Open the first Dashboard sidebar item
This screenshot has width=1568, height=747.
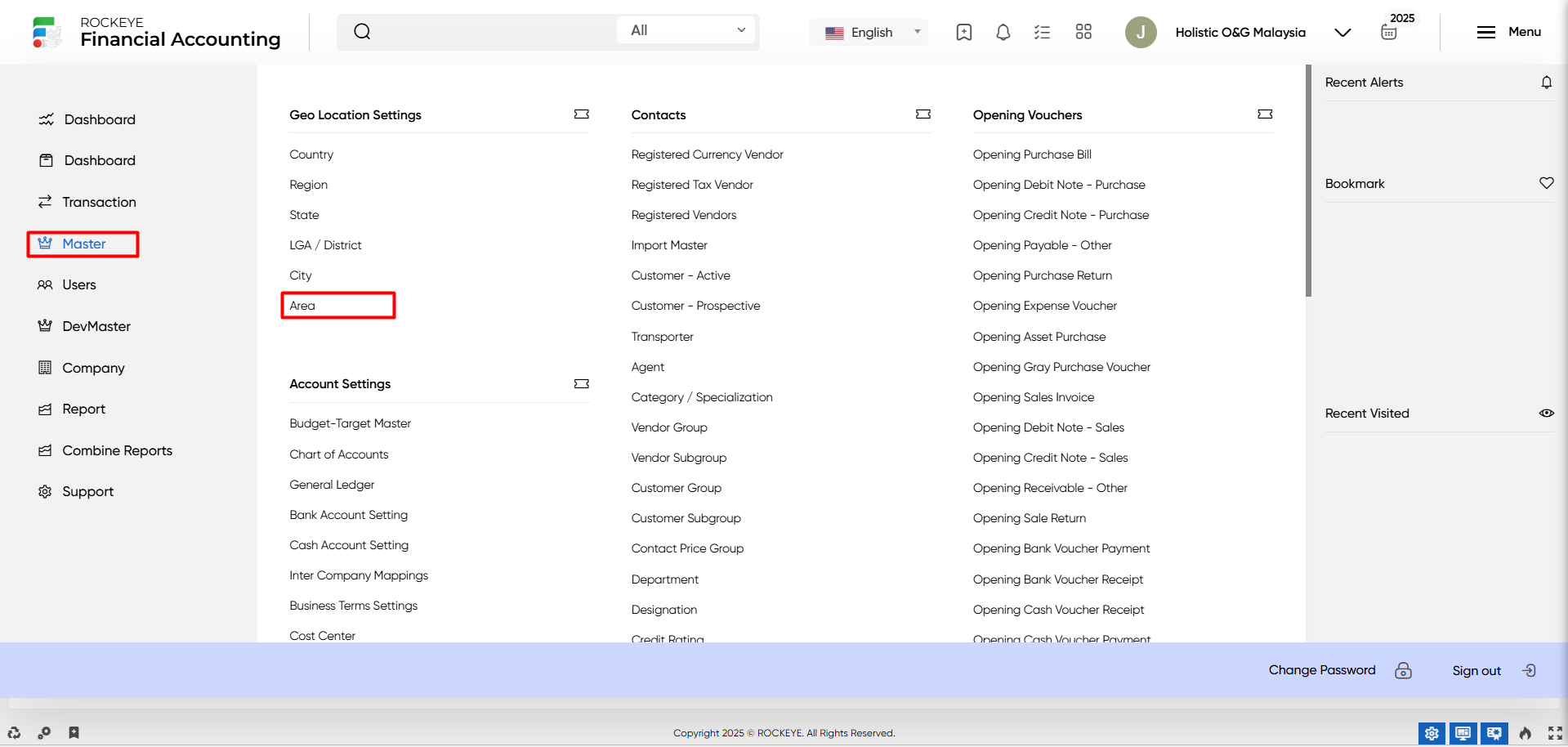86,119
